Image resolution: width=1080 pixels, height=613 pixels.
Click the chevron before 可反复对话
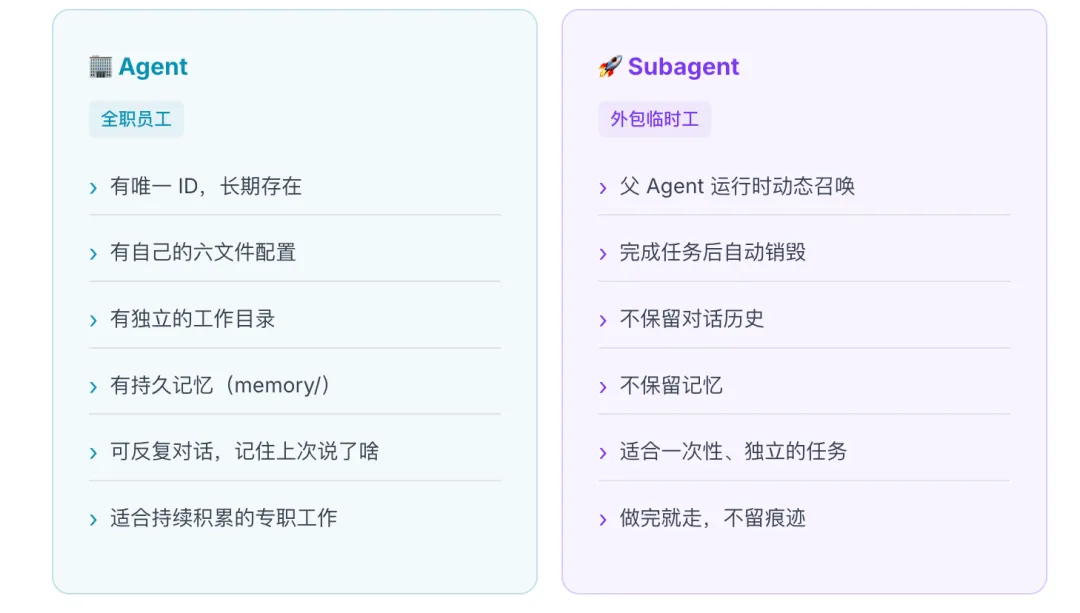coord(93,454)
